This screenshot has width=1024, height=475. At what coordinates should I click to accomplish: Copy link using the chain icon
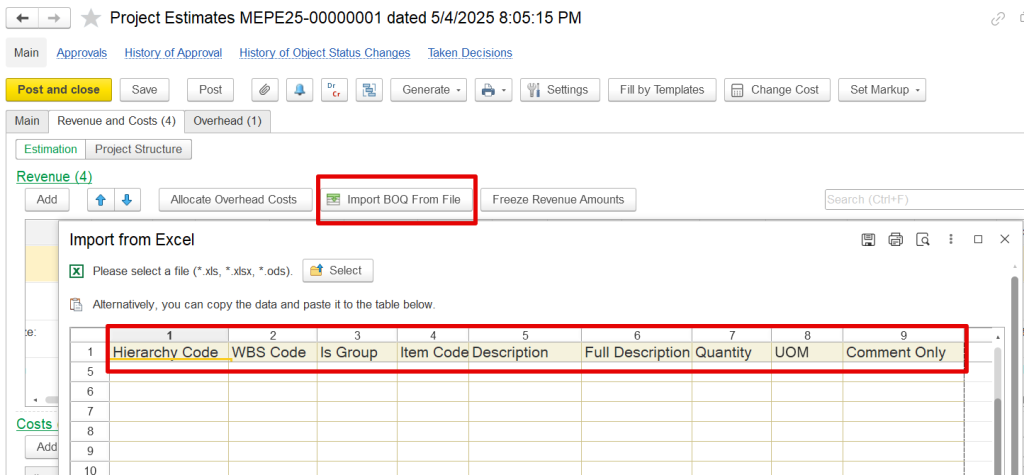click(998, 19)
